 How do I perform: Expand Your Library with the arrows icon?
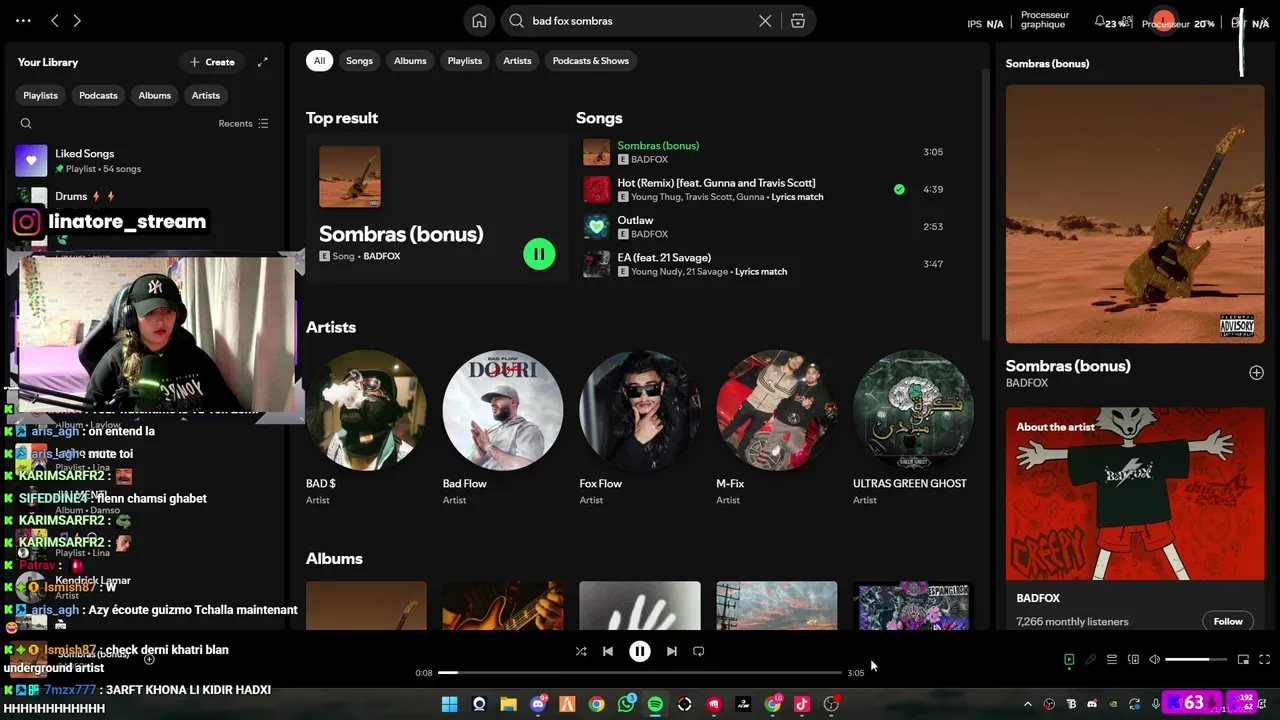pos(262,62)
